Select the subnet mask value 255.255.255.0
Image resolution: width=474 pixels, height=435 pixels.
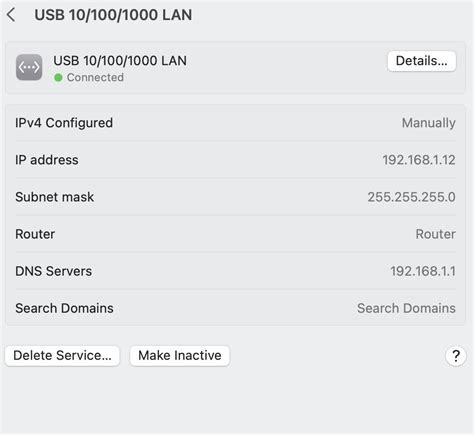click(411, 197)
